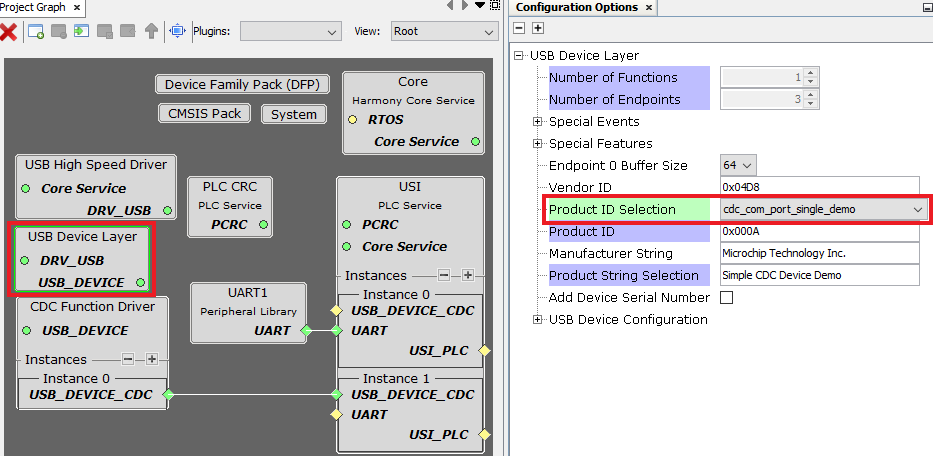The image size is (933, 456).
Task: Click the CMSIS Pack block
Action: pos(204,113)
